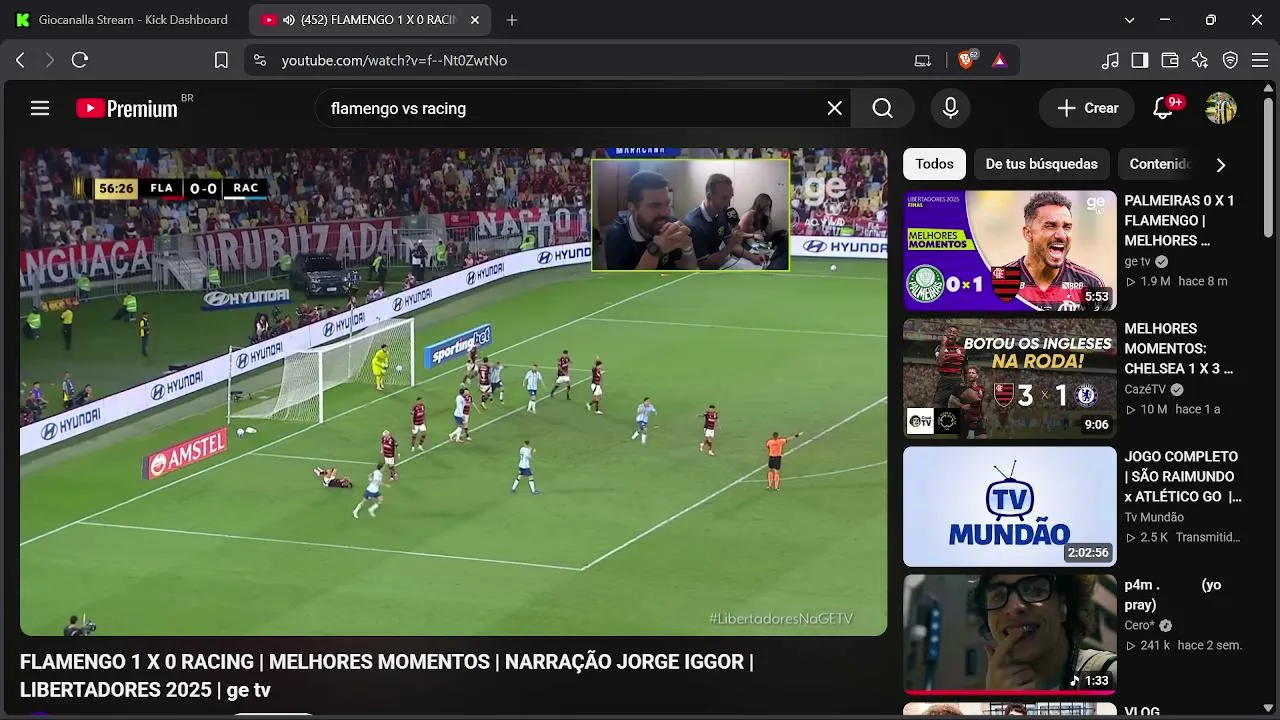This screenshot has height=720, width=1280.
Task: Show the browser sidebar panel
Action: point(1140,60)
